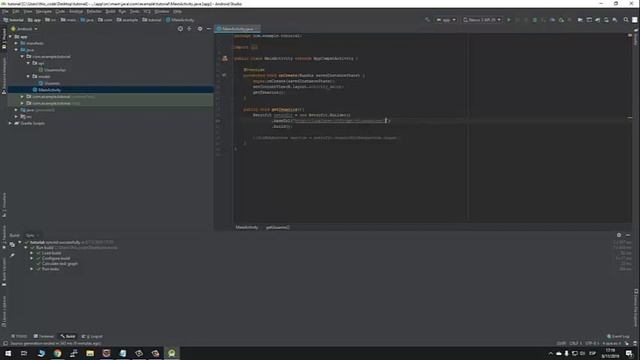640x360 pixels.
Task: Open the Navigate menu
Action: pos(44,11)
